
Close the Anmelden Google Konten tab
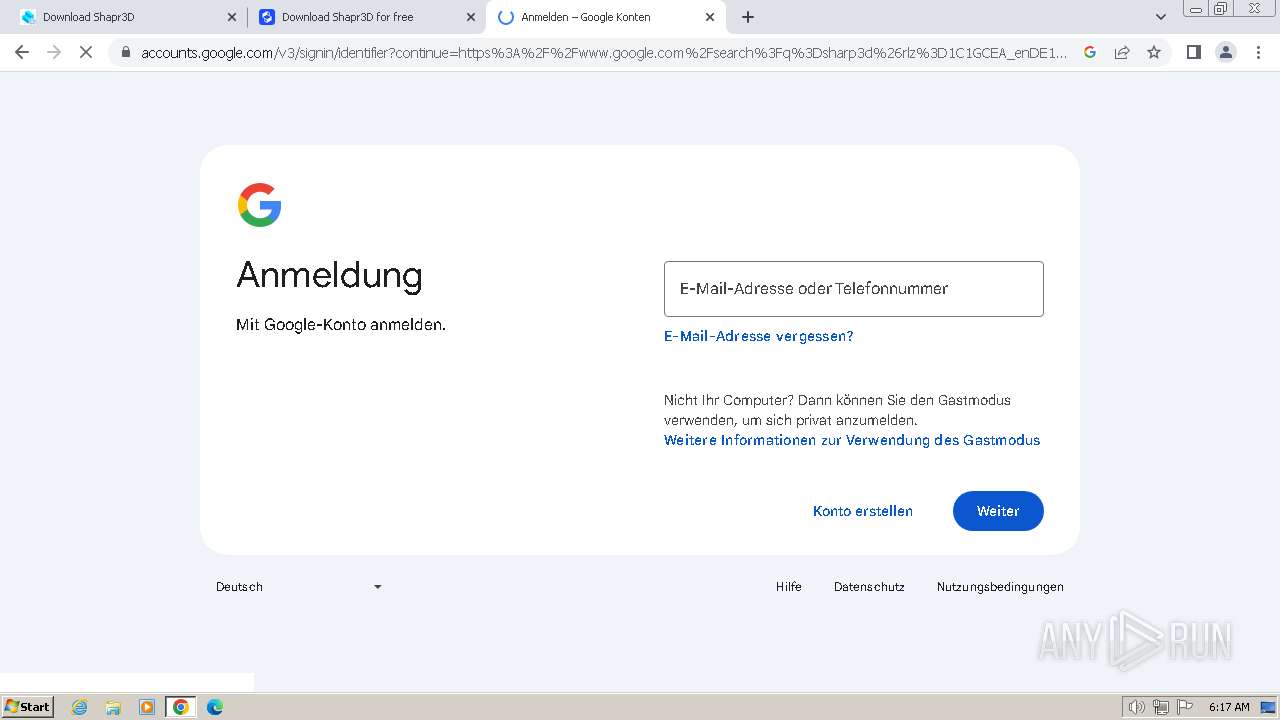click(710, 17)
